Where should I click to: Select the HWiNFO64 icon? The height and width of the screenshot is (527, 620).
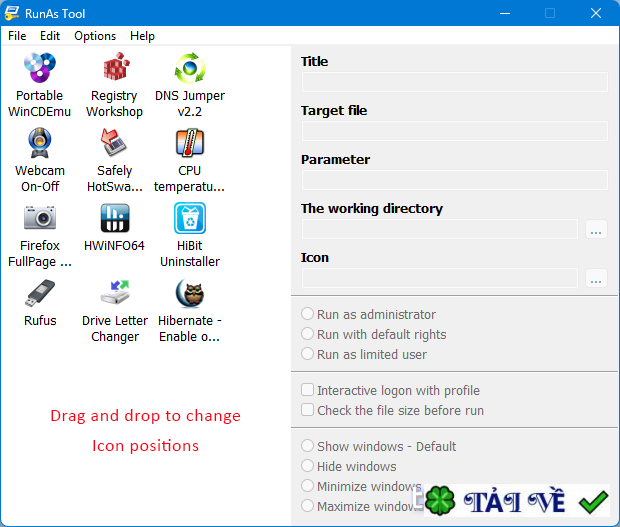click(115, 218)
